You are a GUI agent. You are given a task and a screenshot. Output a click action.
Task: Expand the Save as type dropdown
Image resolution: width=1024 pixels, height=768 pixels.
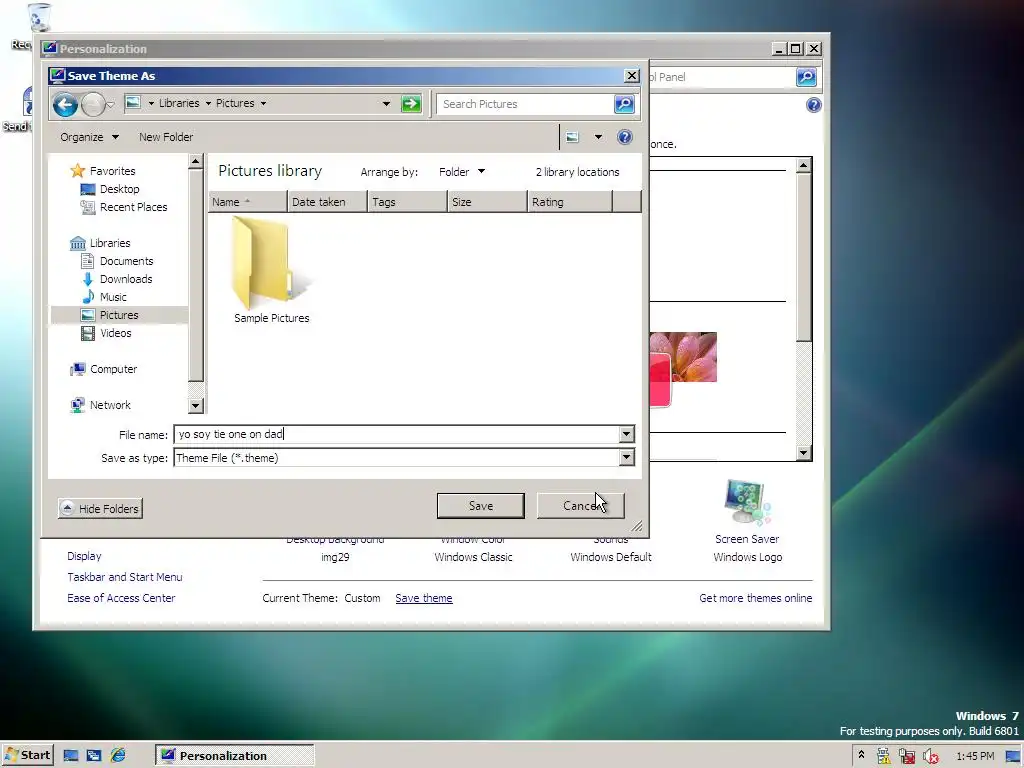pos(626,458)
